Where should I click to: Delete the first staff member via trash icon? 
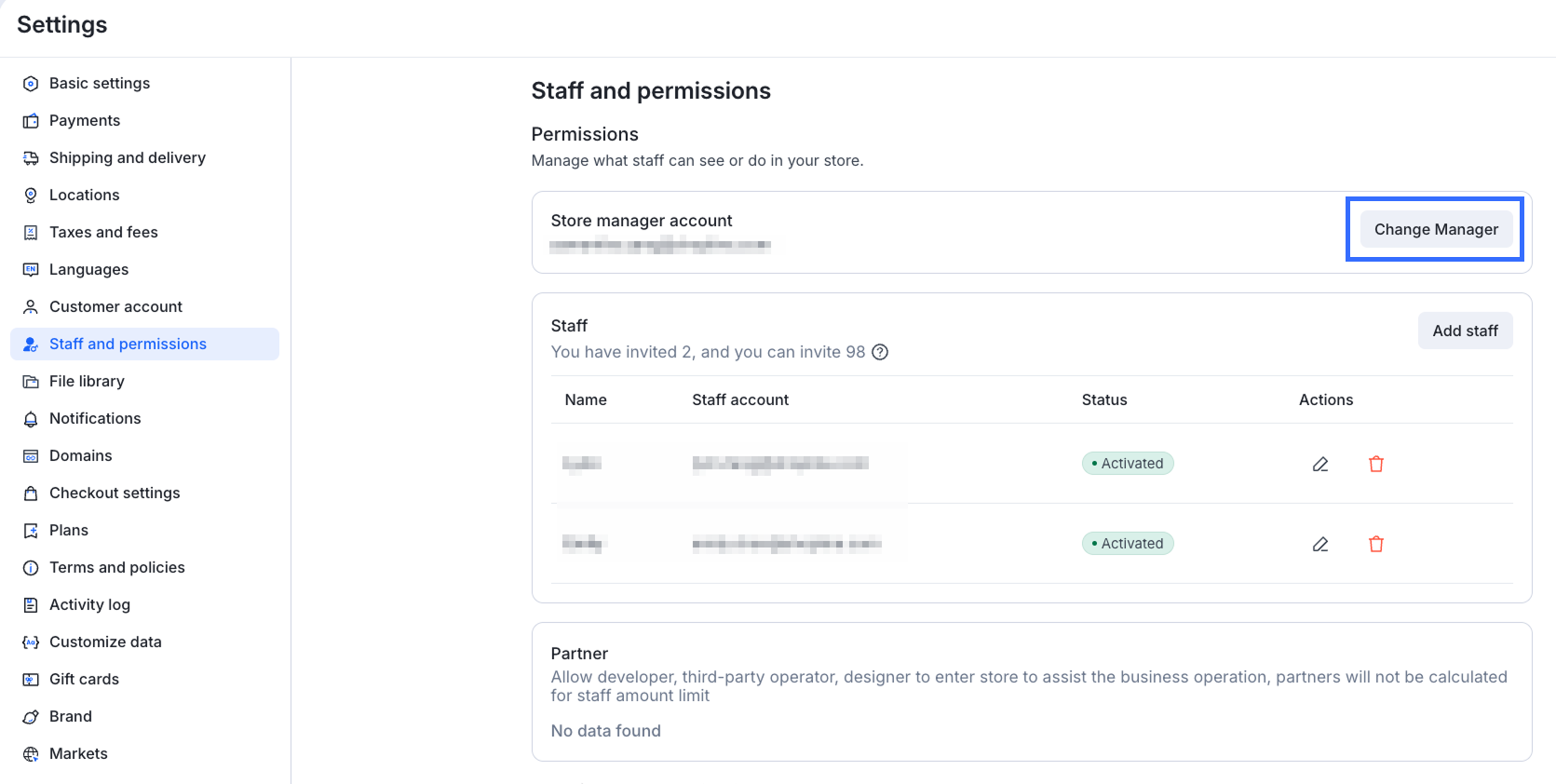1376,464
